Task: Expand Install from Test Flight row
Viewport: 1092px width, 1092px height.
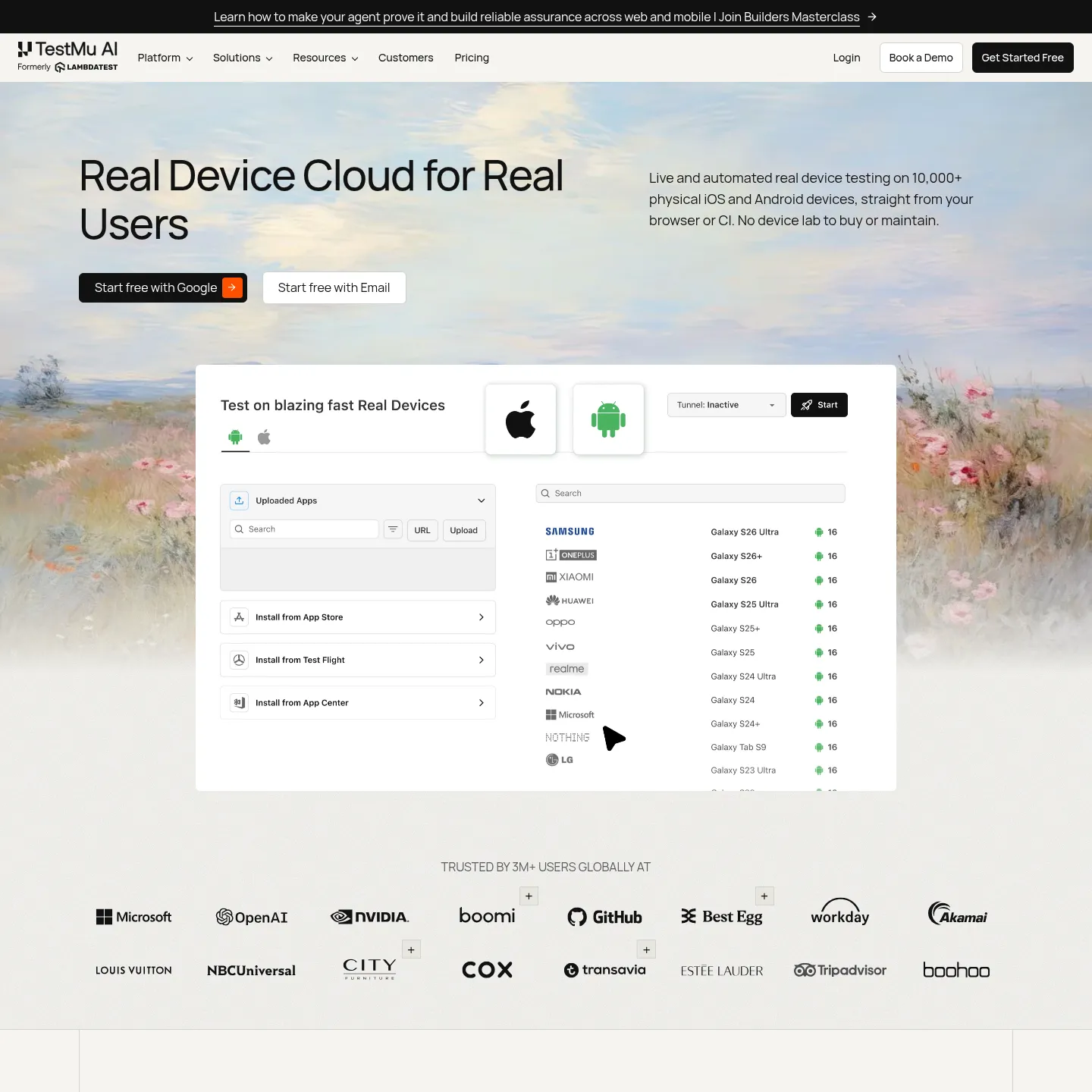Action: click(358, 660)
